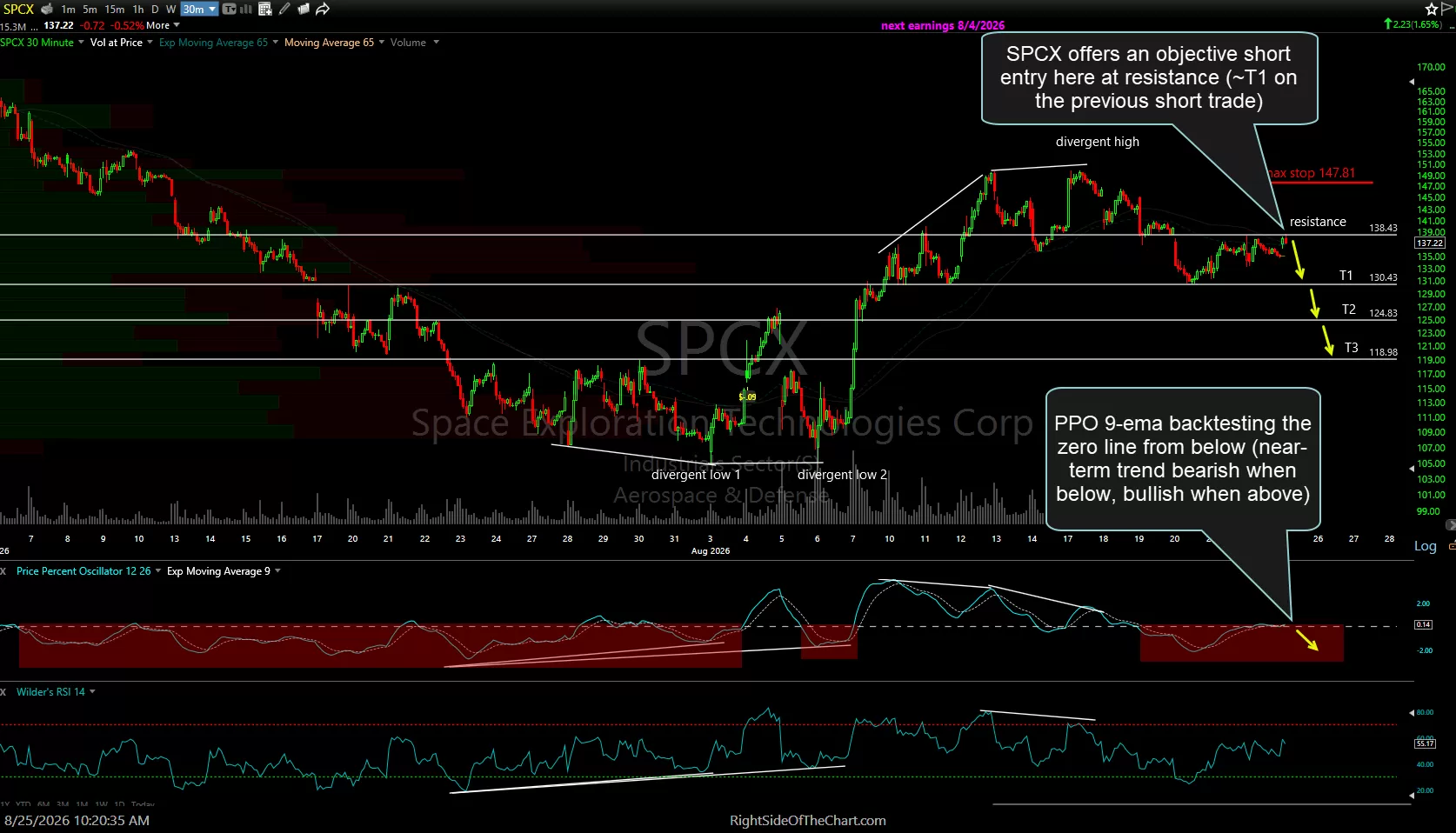The image size is (1456, 833).
Task: Expand the More quote details dropdown
Action: click(163, 26)
